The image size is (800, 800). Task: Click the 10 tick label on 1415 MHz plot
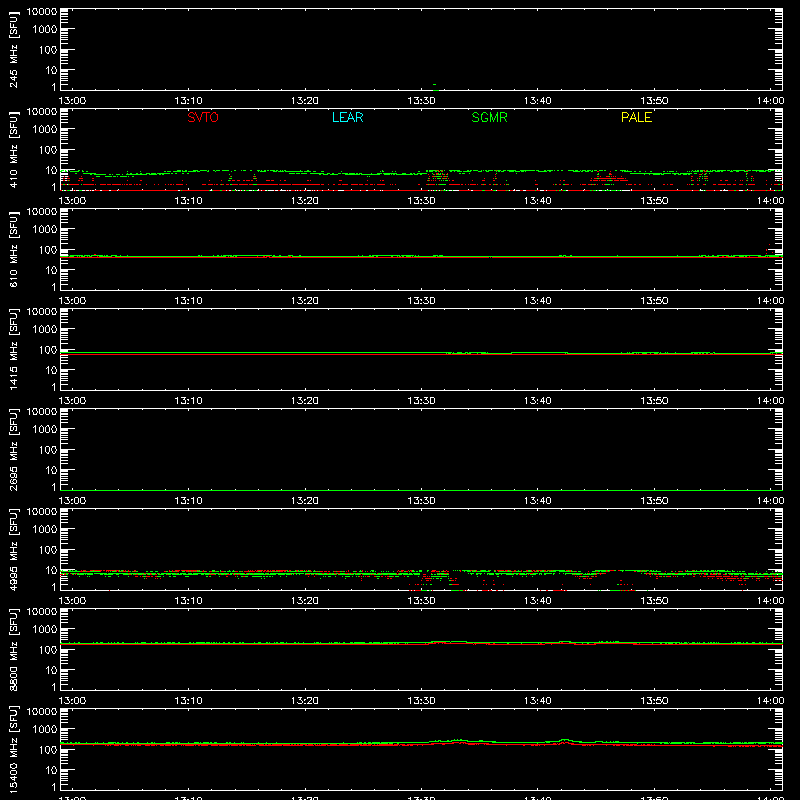pyautogui.click(x=51, y=370)
